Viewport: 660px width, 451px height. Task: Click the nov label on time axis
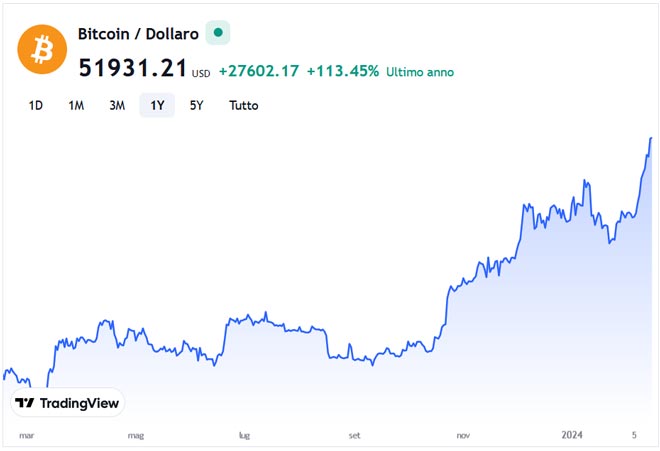(x=463, y=436)
